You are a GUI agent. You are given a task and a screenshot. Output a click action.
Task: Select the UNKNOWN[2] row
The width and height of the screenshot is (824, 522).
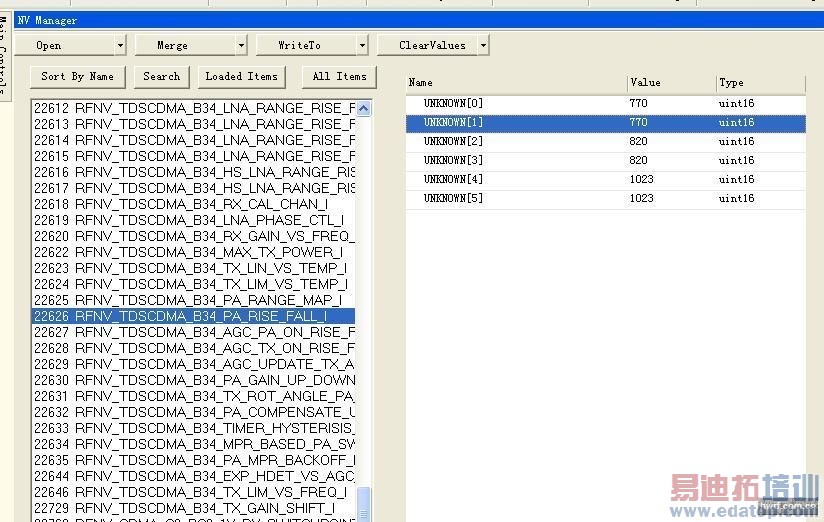point(605,142)
